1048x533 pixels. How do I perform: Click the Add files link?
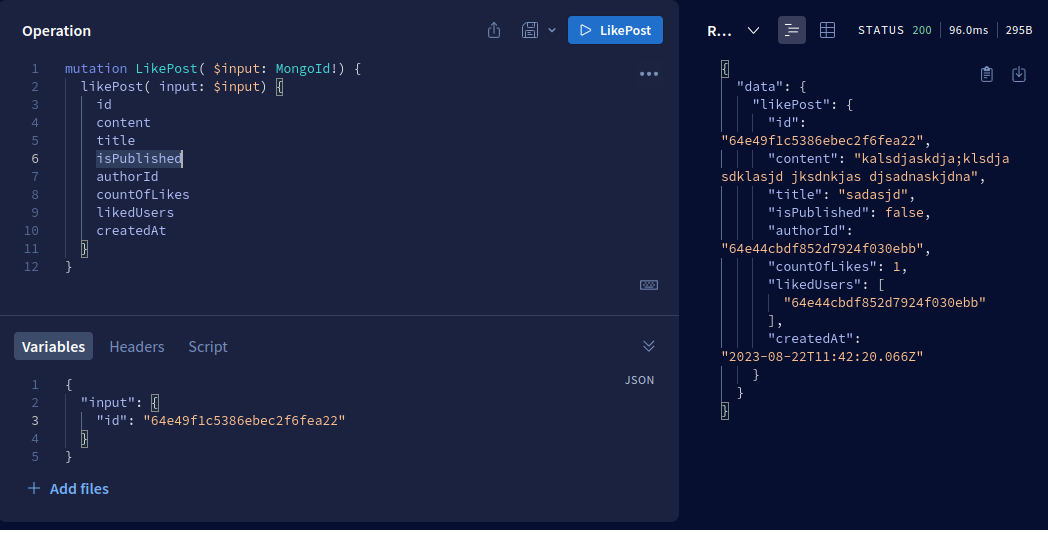pos(79,489)
